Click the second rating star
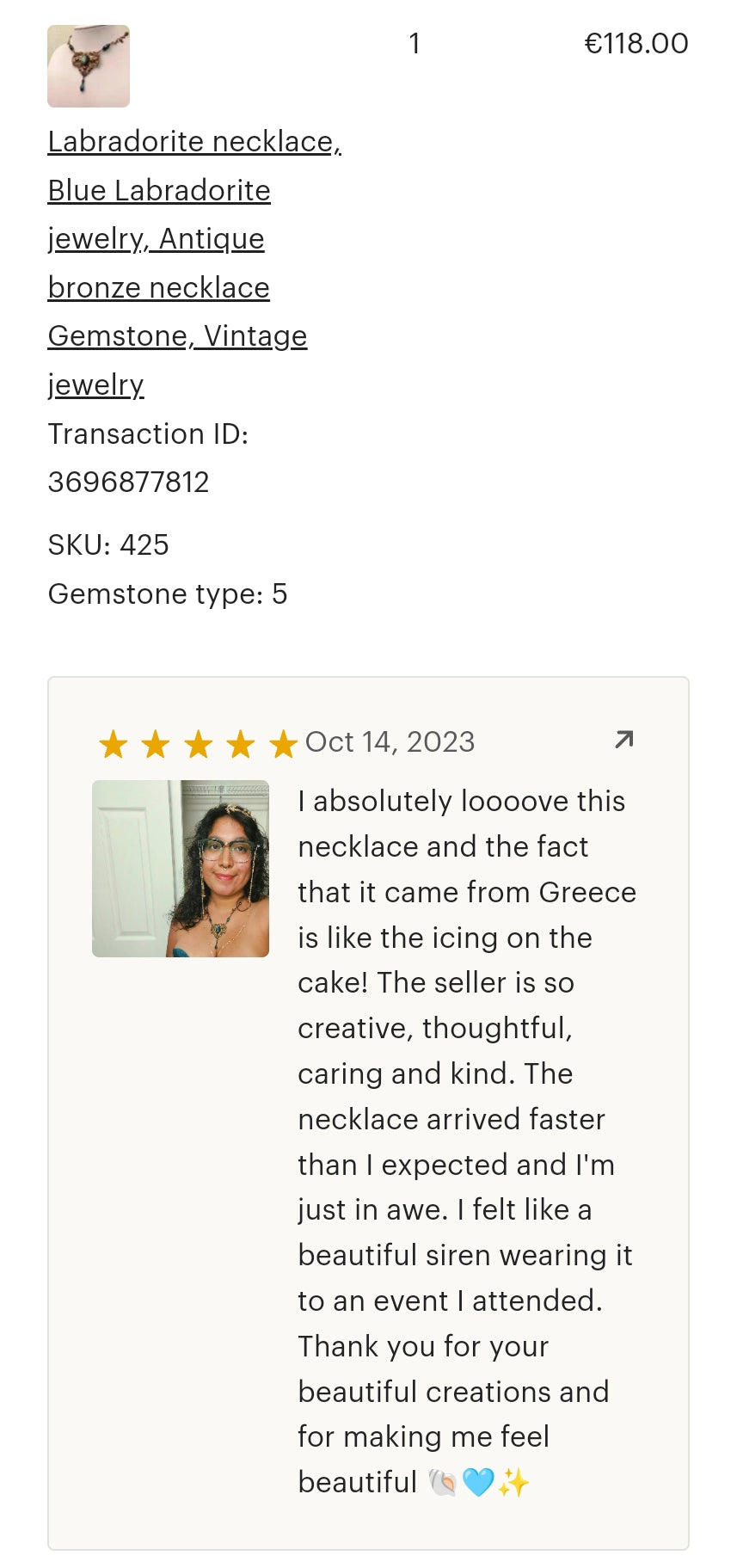The width and height of the screenshot is (737, 1568). click(x=156, y=744)
